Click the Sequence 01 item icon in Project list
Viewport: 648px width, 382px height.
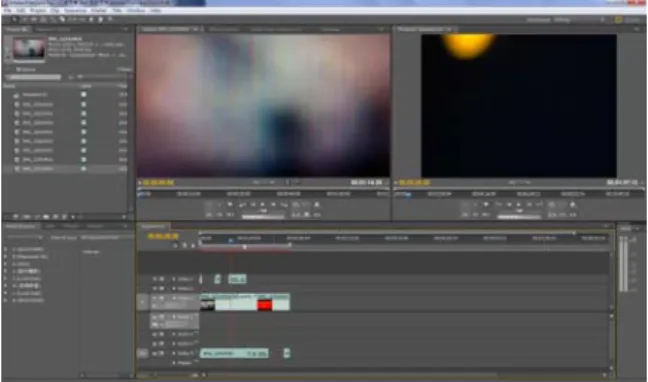click(17, 95)
